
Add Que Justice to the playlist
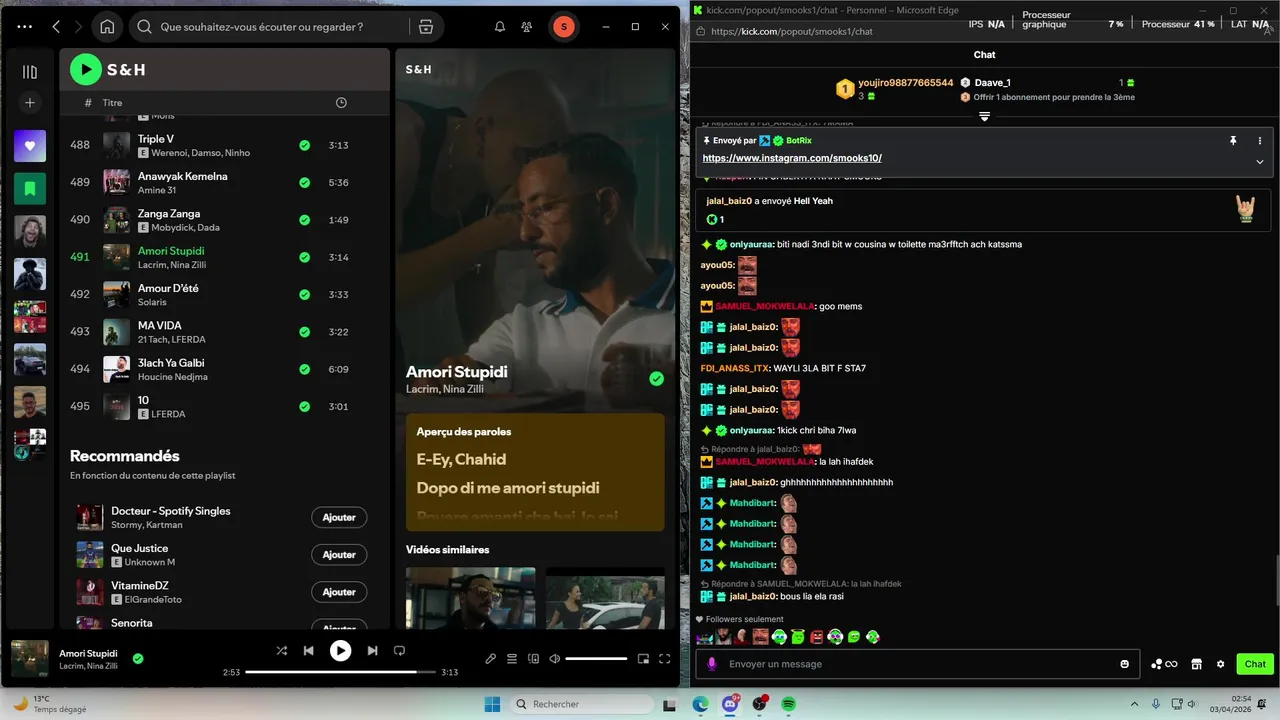coord(339,554)
